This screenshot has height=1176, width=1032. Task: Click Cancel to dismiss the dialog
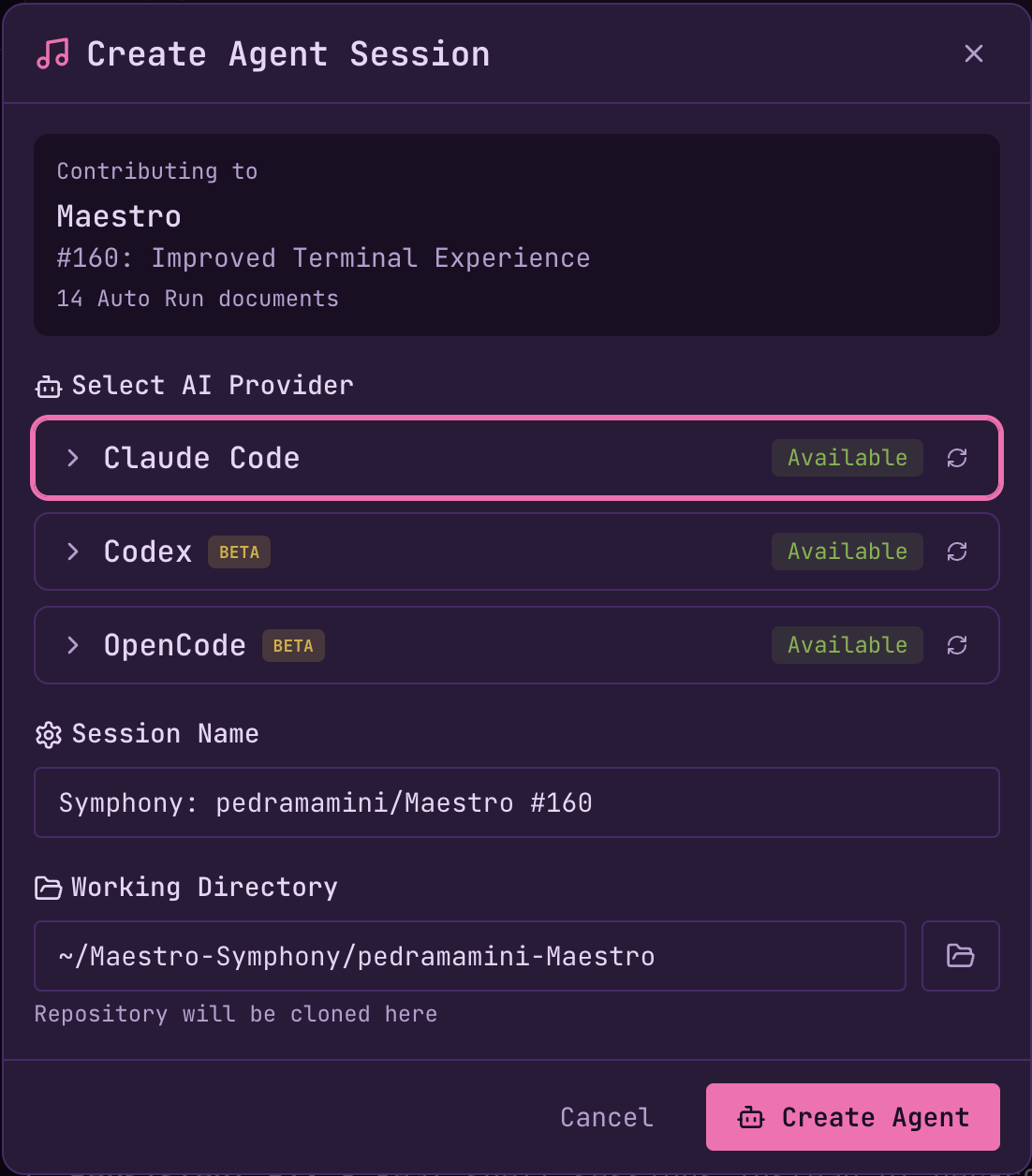click(606, 1116)
